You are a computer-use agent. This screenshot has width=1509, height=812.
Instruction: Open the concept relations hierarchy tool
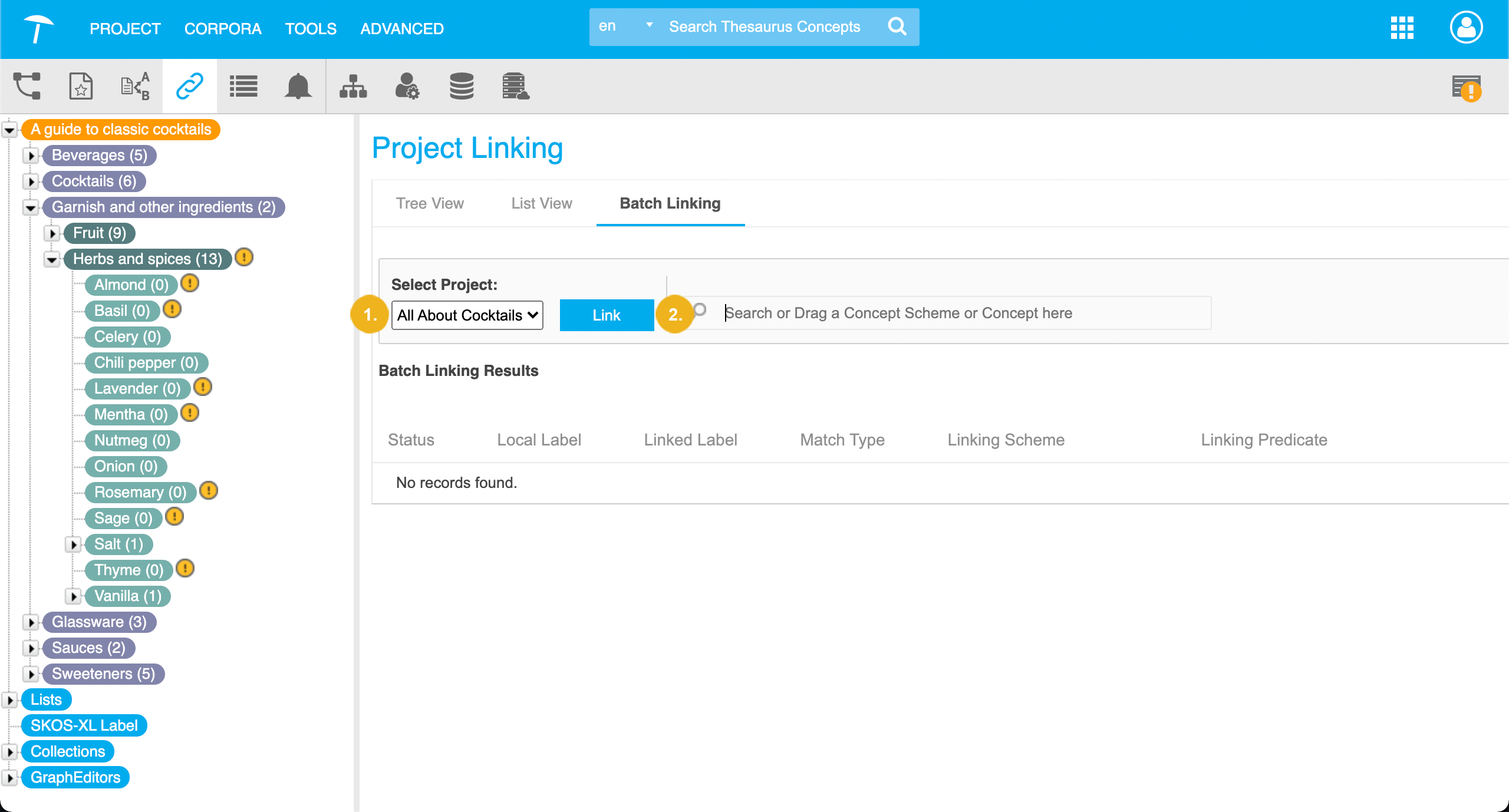coord(27,86)
